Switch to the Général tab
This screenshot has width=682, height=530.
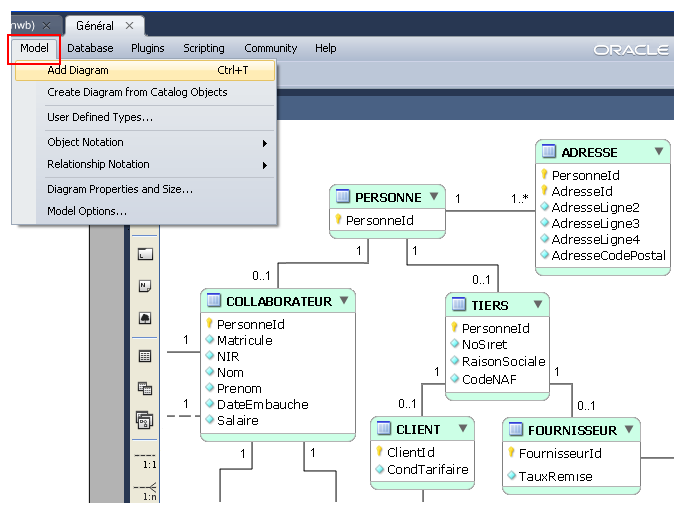[95, 25]
